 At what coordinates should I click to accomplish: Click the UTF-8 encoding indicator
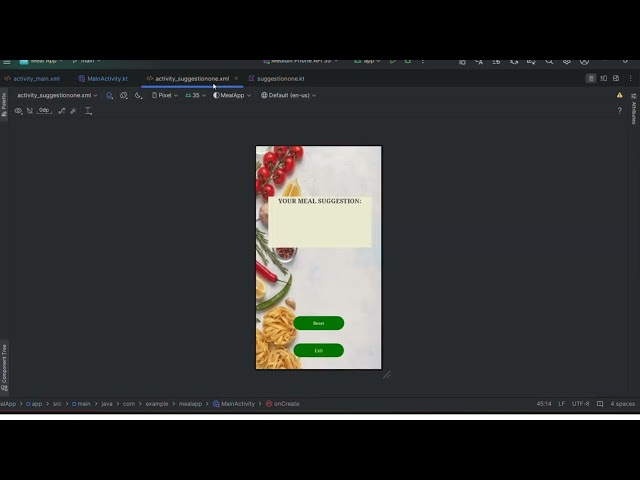pos(580,404)
